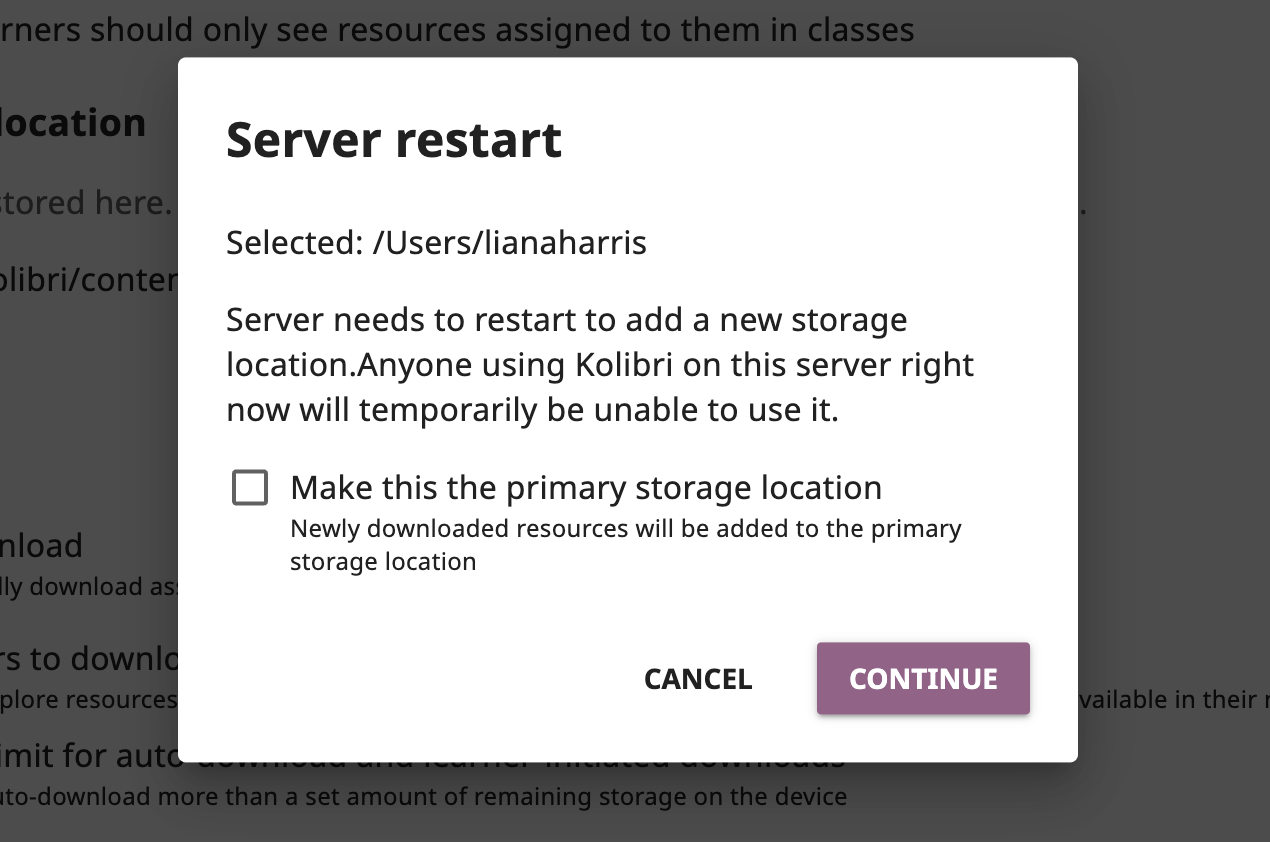Screen dimensions: 1270x842
Task: Click the CONTINUE button
Action: point(921,678)
